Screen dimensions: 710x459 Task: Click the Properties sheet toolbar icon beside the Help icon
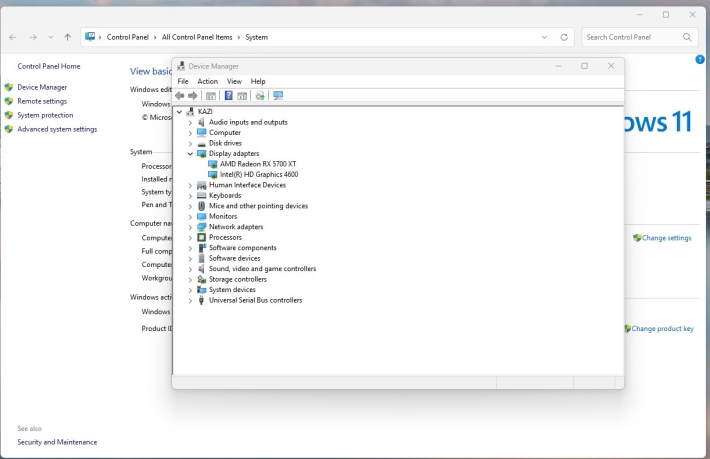click(x=242, y=96)
